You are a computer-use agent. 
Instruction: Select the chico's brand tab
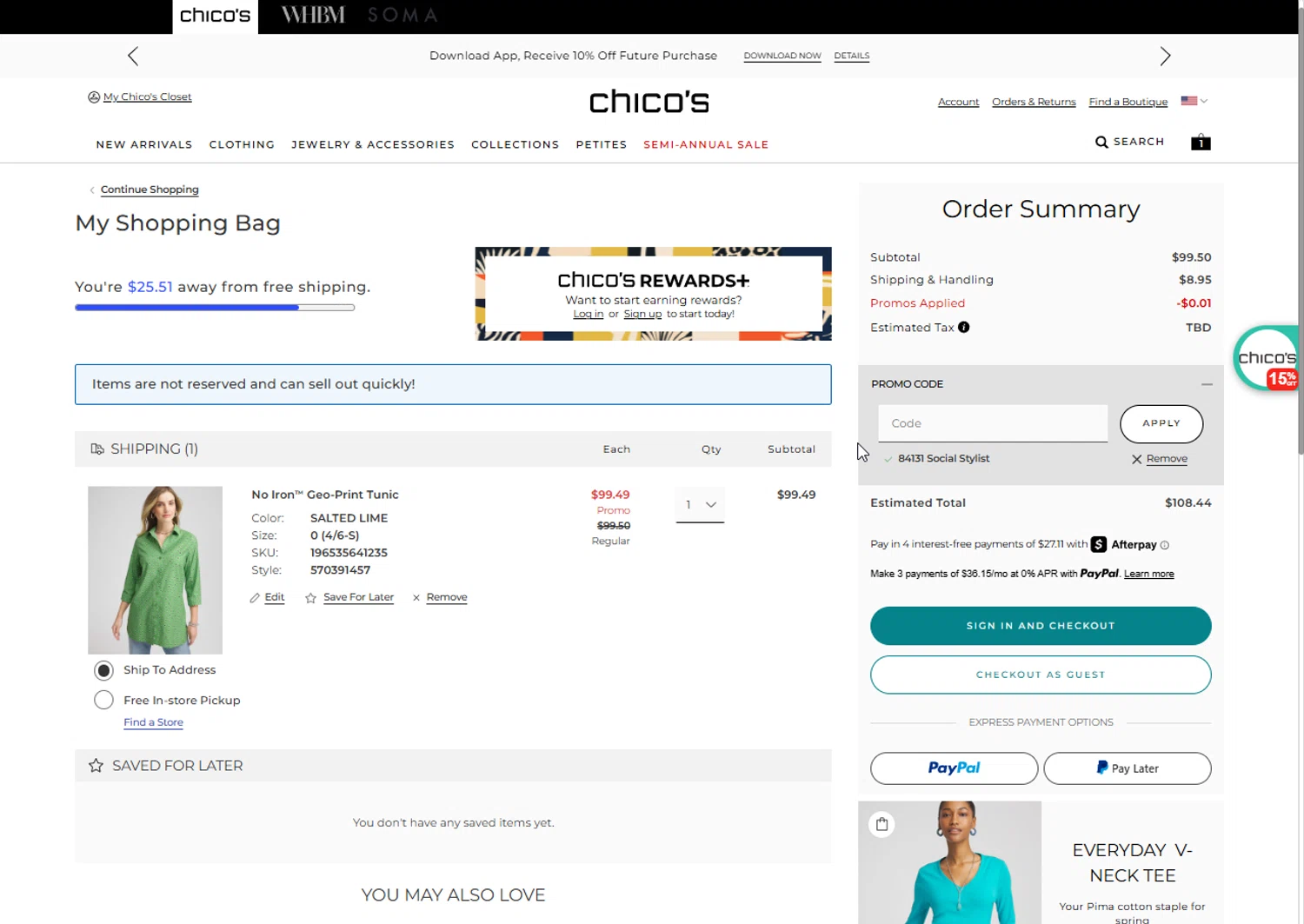tap(215, 17)
